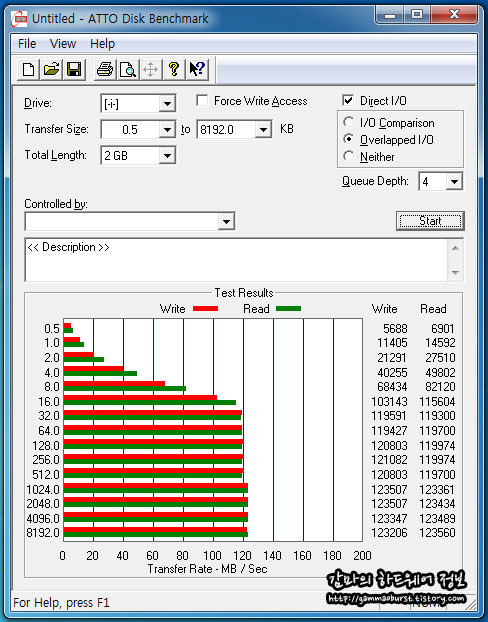Click the green Read legend swatch
Viewport: 488px width, 622px height.
click(x=288, y=309)
